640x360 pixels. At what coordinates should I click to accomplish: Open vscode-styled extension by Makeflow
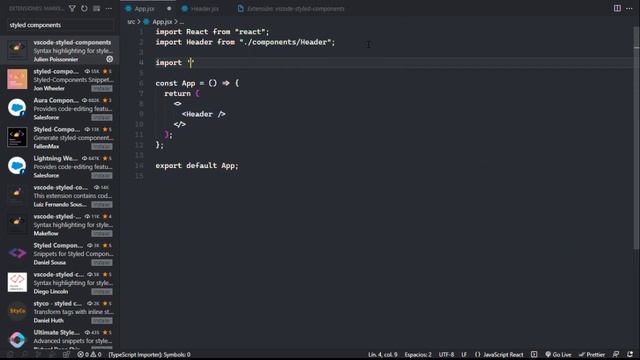click(60, 224)
